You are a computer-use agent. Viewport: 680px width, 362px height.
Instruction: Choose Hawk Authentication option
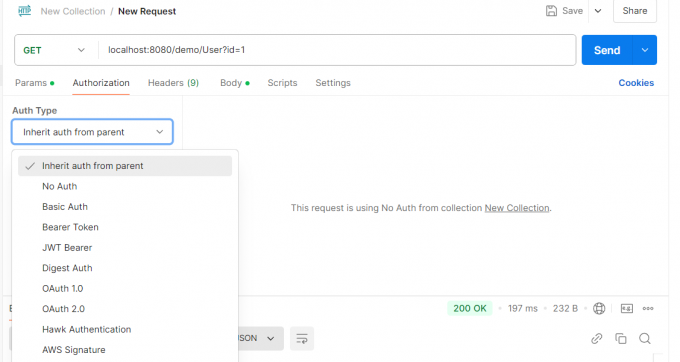pos(125,329)
